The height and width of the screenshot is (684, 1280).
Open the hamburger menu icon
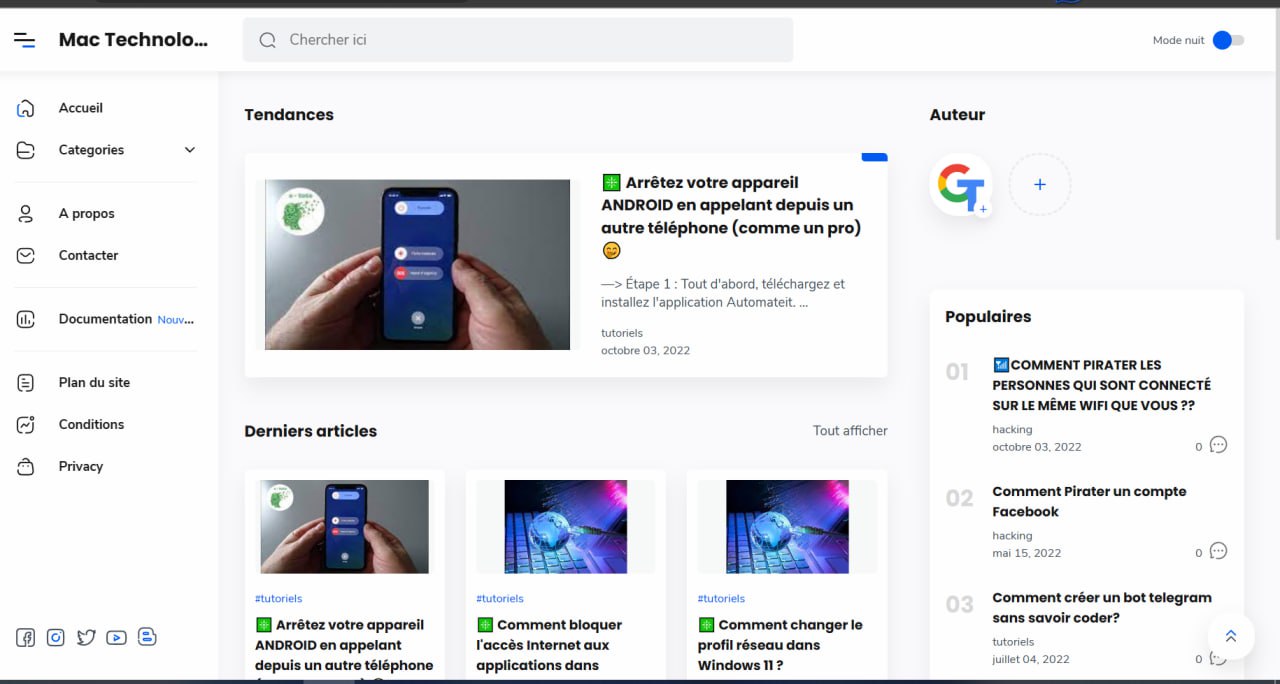[24, 40]
